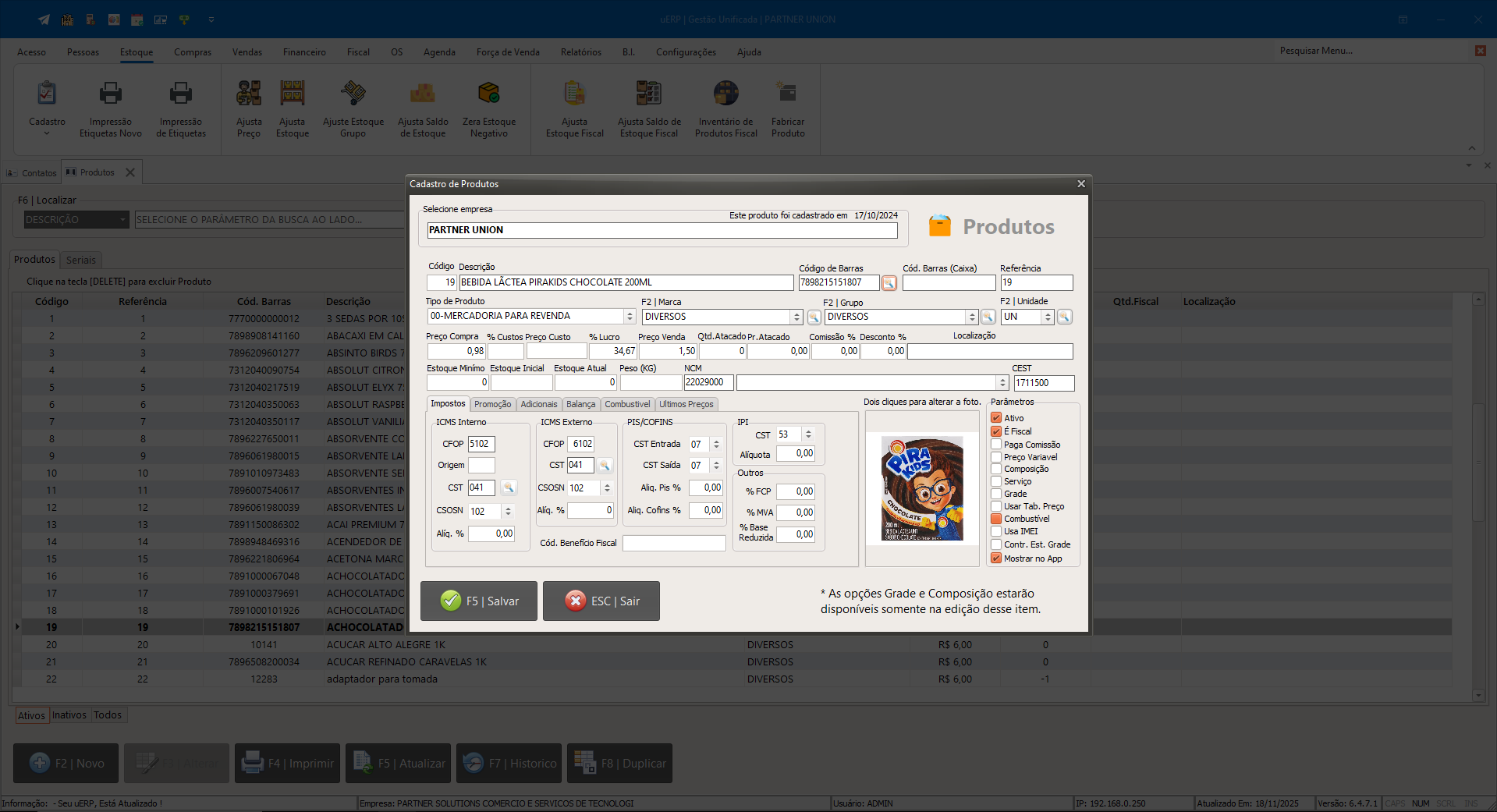The width and height of the screenshot is (1497, 812).
Task: Click the ICMS Interno CST search icon
Action: [509, 488]
